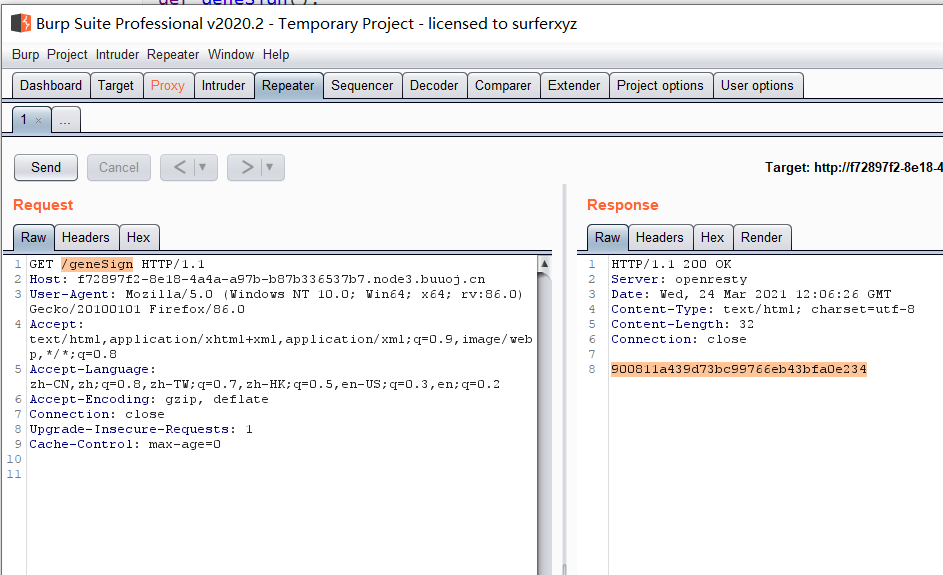The height and width of the screenshot is (575, 943).
Task: Click the Burp Suite logo icon
Action: pyautogui.click(x=21, y=23)
